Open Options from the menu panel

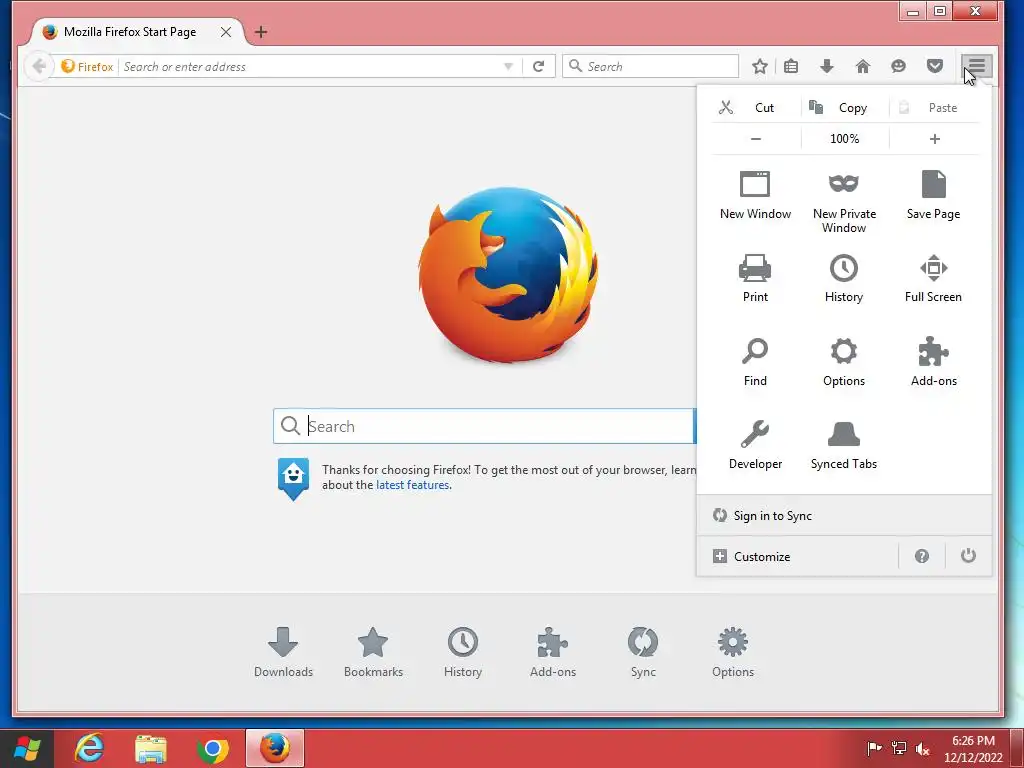(x=844, y=362)
